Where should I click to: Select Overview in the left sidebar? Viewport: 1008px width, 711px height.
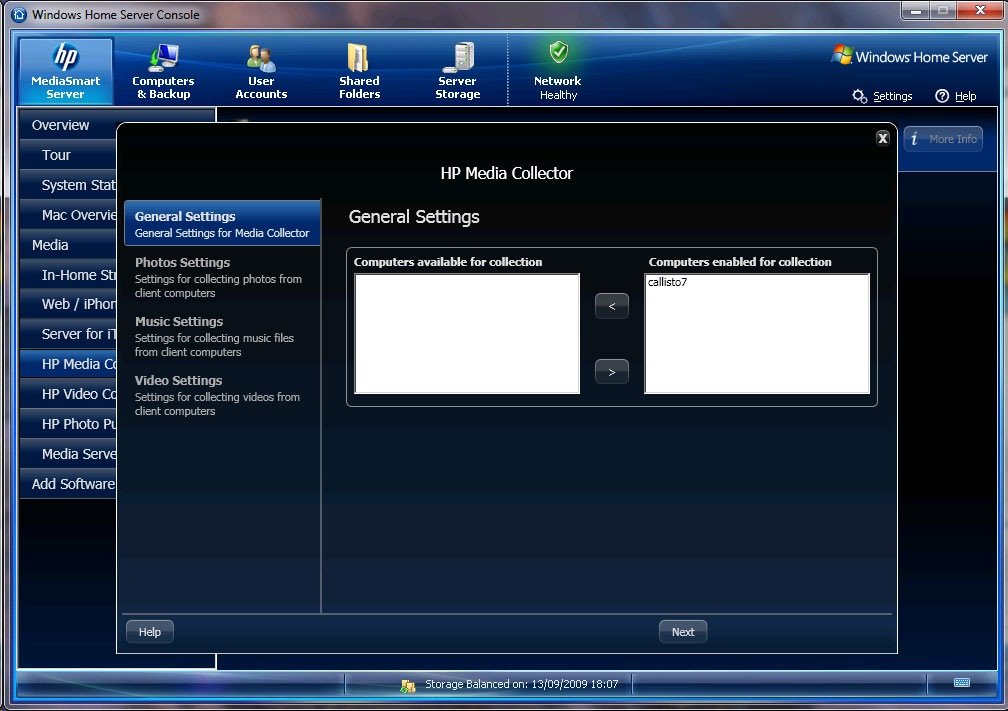click(x=61, y=125)
